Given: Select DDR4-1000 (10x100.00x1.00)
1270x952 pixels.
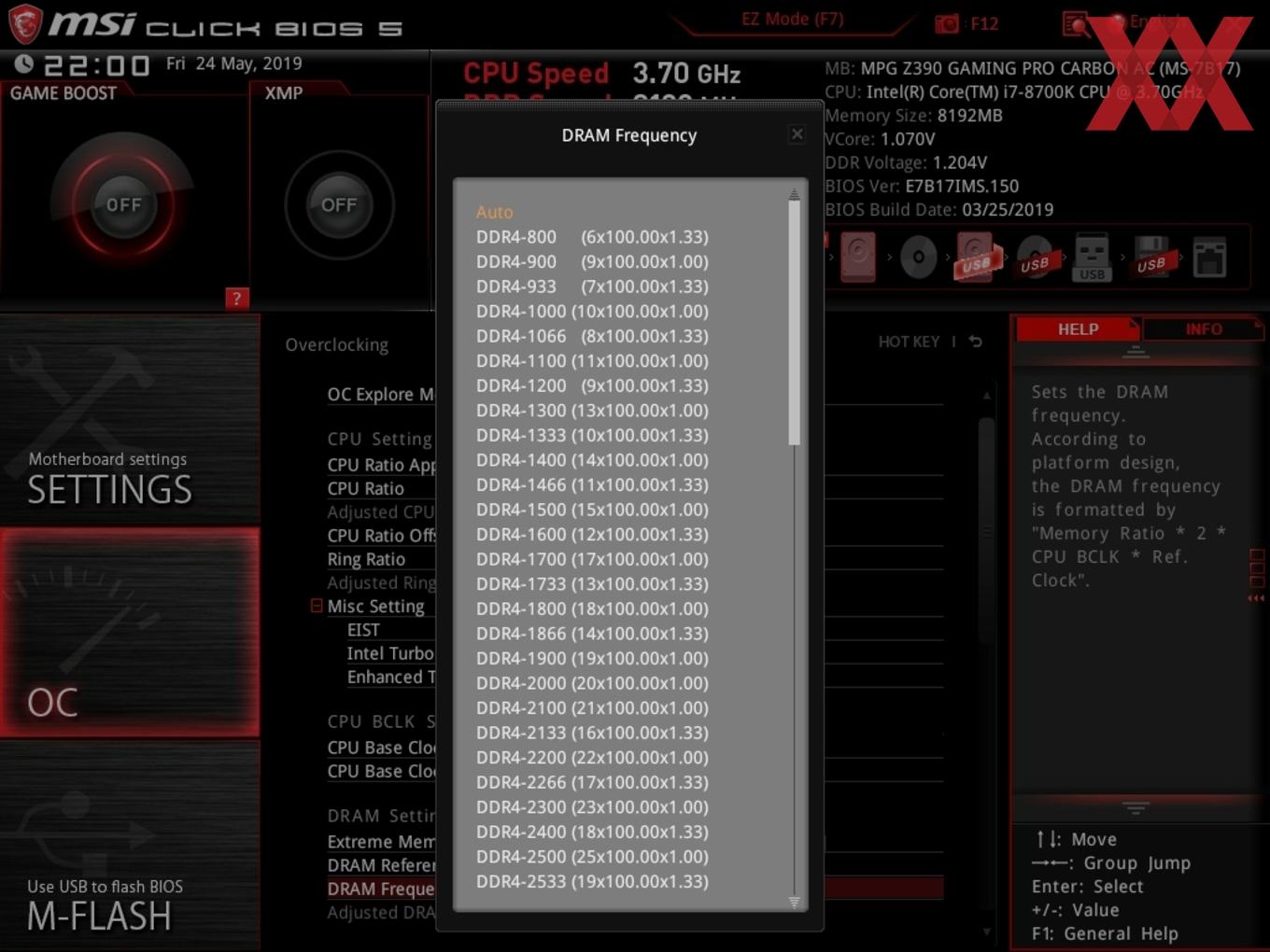Looking at the screenshot, I should coord(592,311).
